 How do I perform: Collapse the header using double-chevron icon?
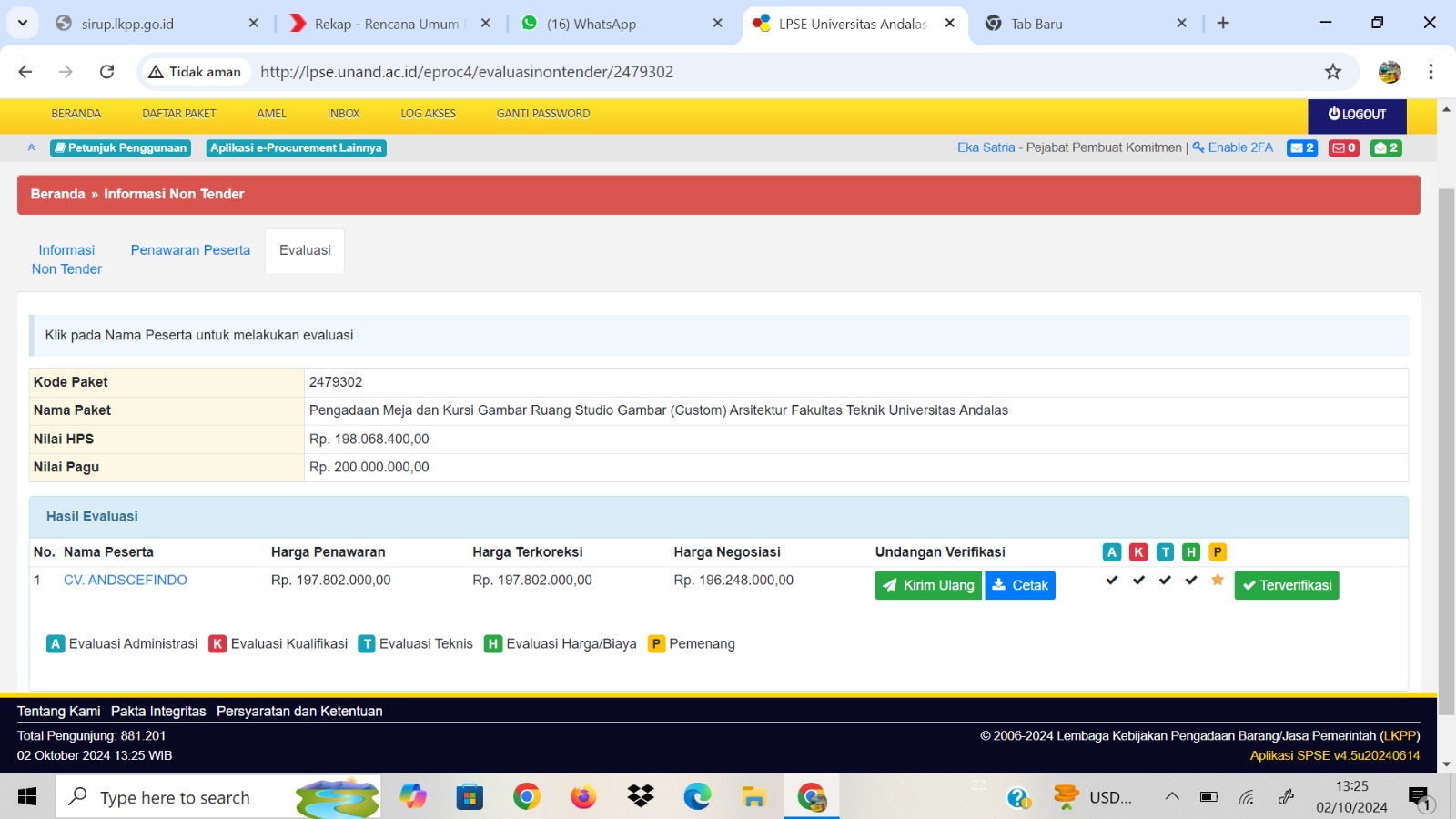pyautogui.click(x=31, y=147)
